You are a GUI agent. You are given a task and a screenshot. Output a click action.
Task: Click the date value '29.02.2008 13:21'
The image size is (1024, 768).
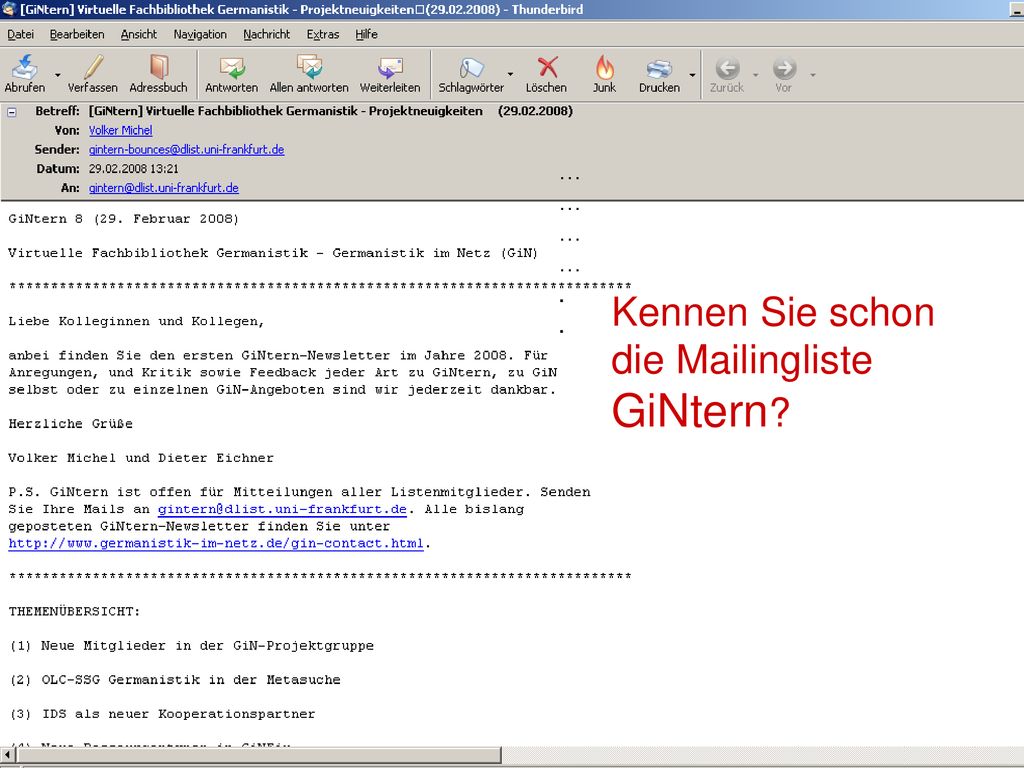coord(133,169)
